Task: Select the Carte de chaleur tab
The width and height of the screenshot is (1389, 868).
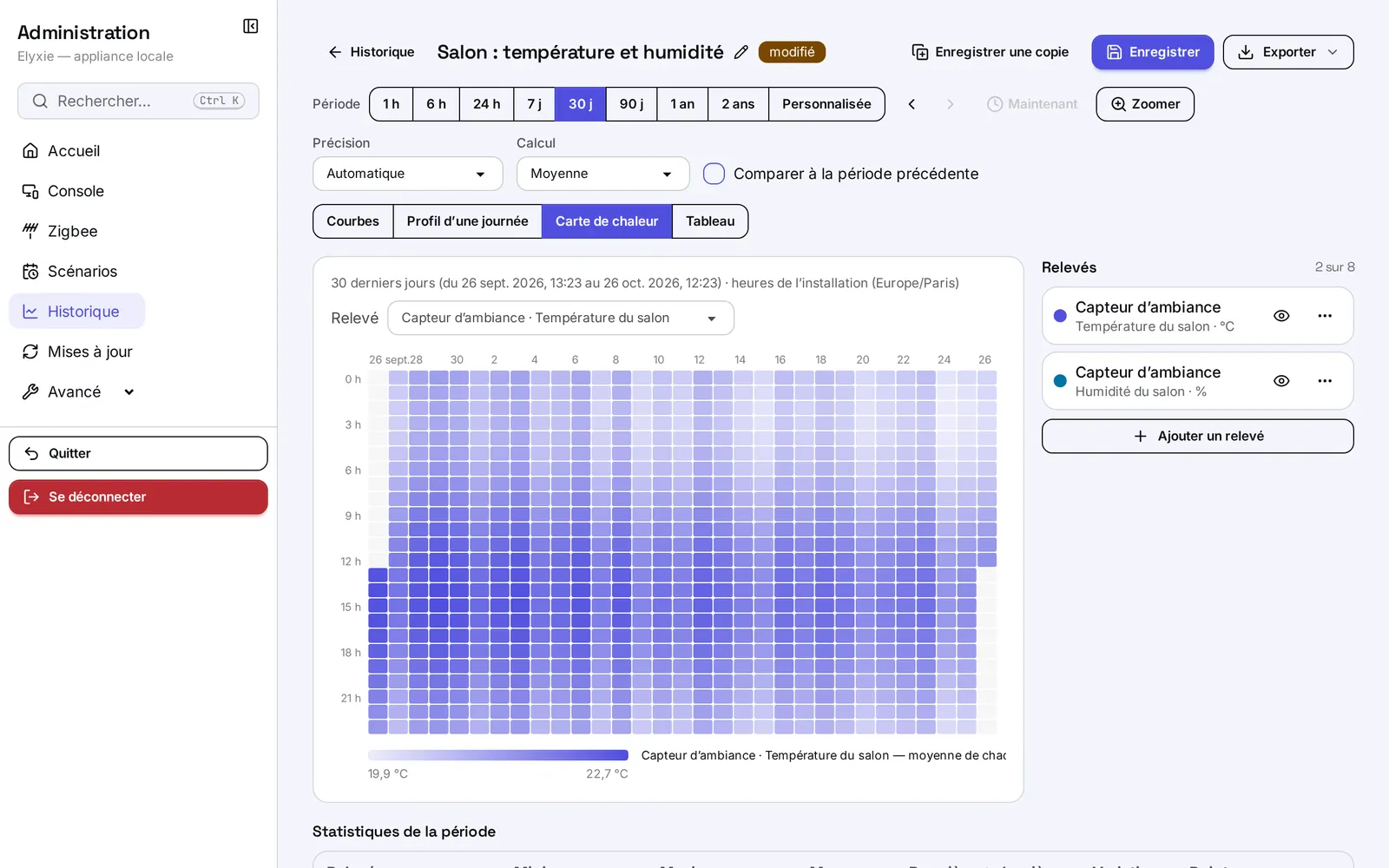Action: (x=607, y=221)
